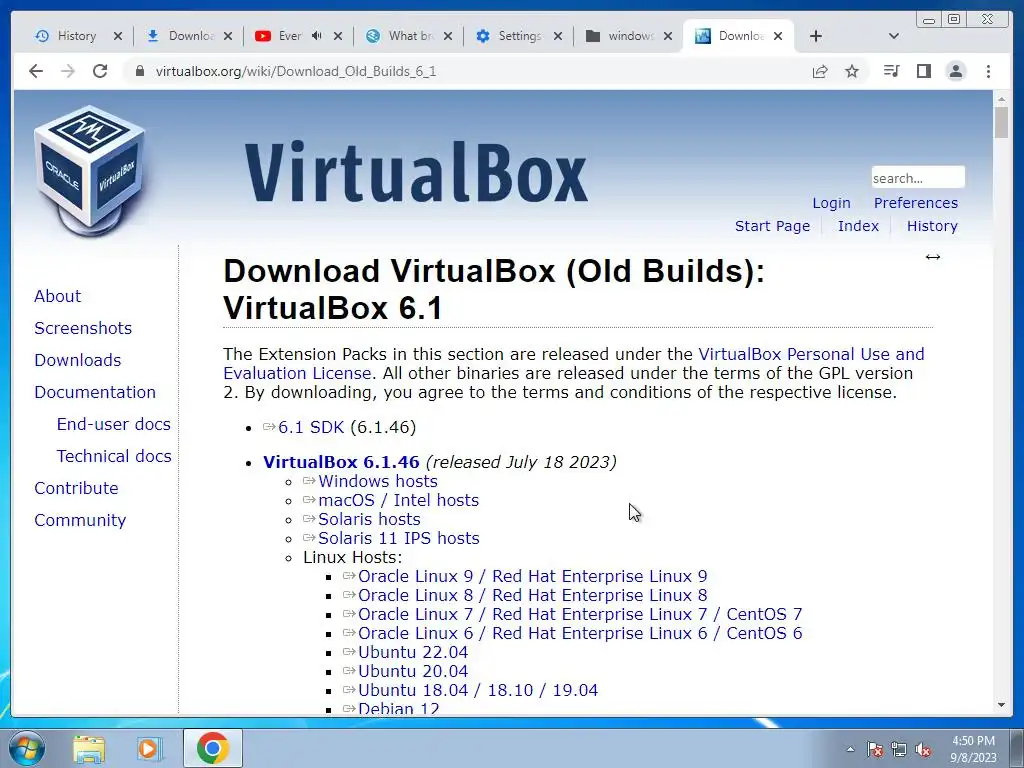Close the History tab
Viewport: 1024px width, 768px height.
(118, 36)
